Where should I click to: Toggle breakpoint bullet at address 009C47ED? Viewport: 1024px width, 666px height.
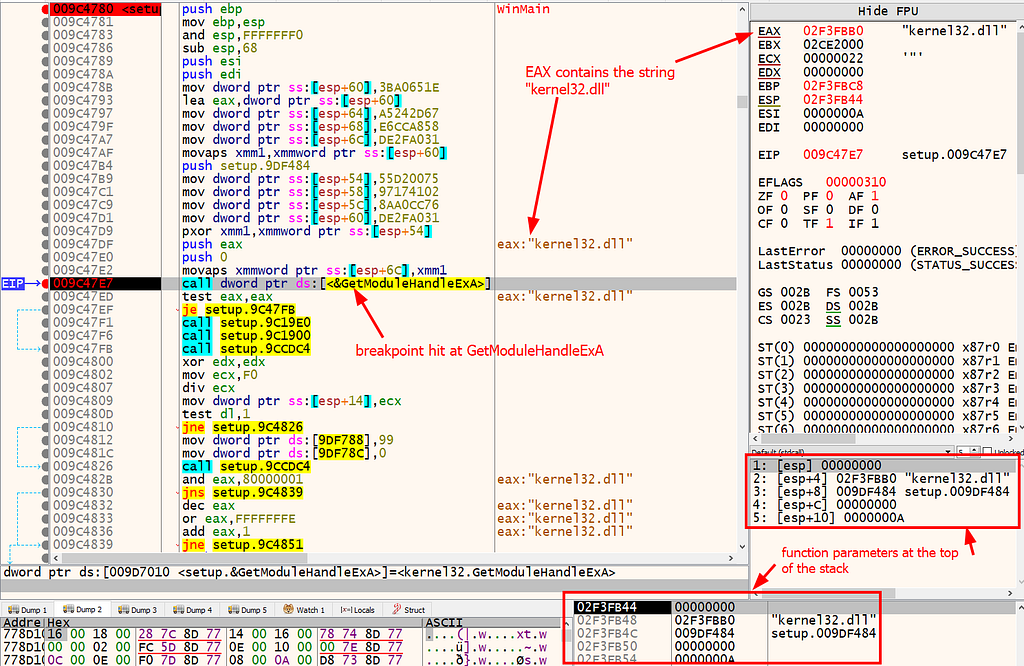coord(45,296)
